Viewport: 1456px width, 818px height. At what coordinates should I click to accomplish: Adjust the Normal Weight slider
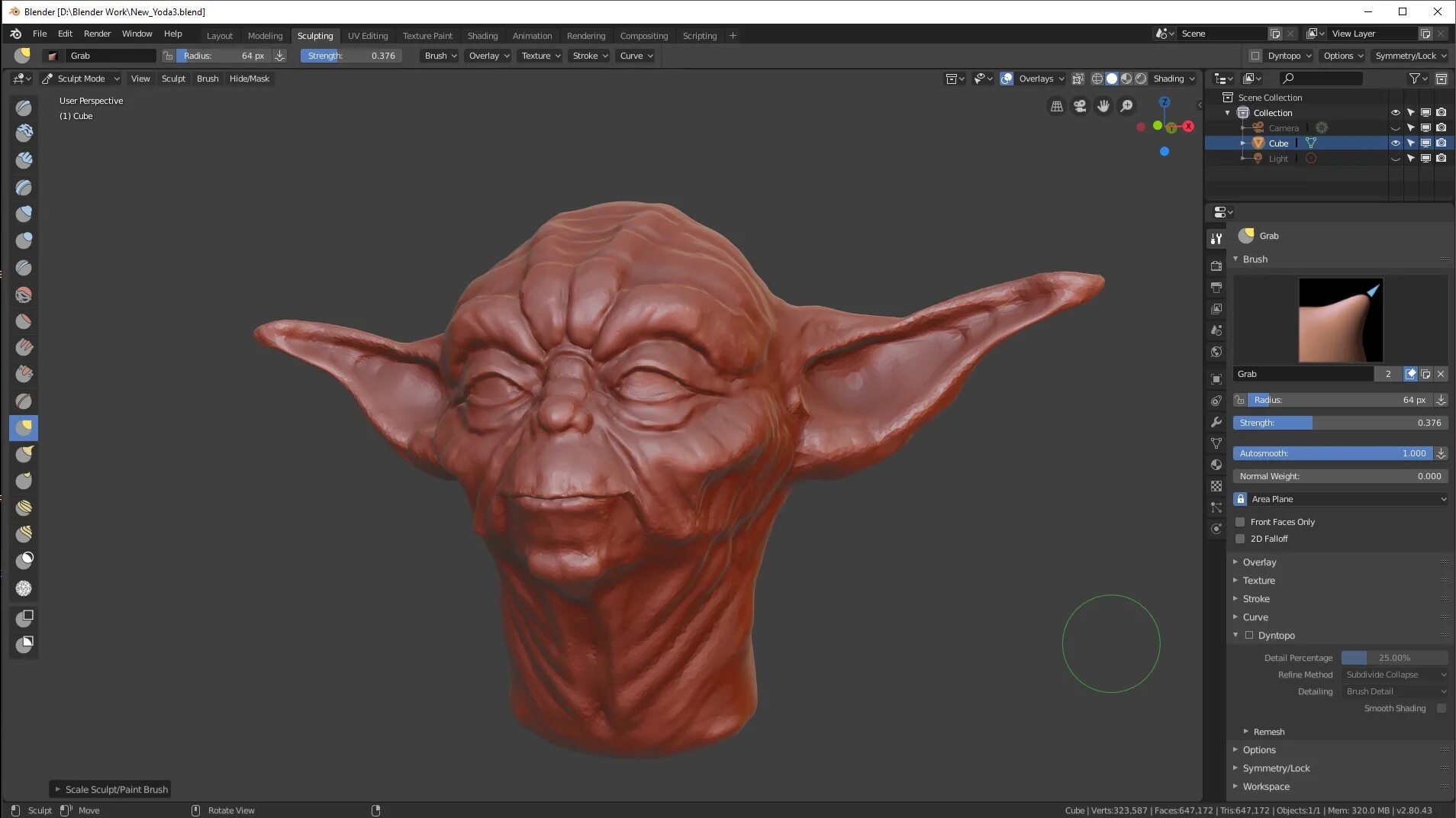coord(1340,476)
